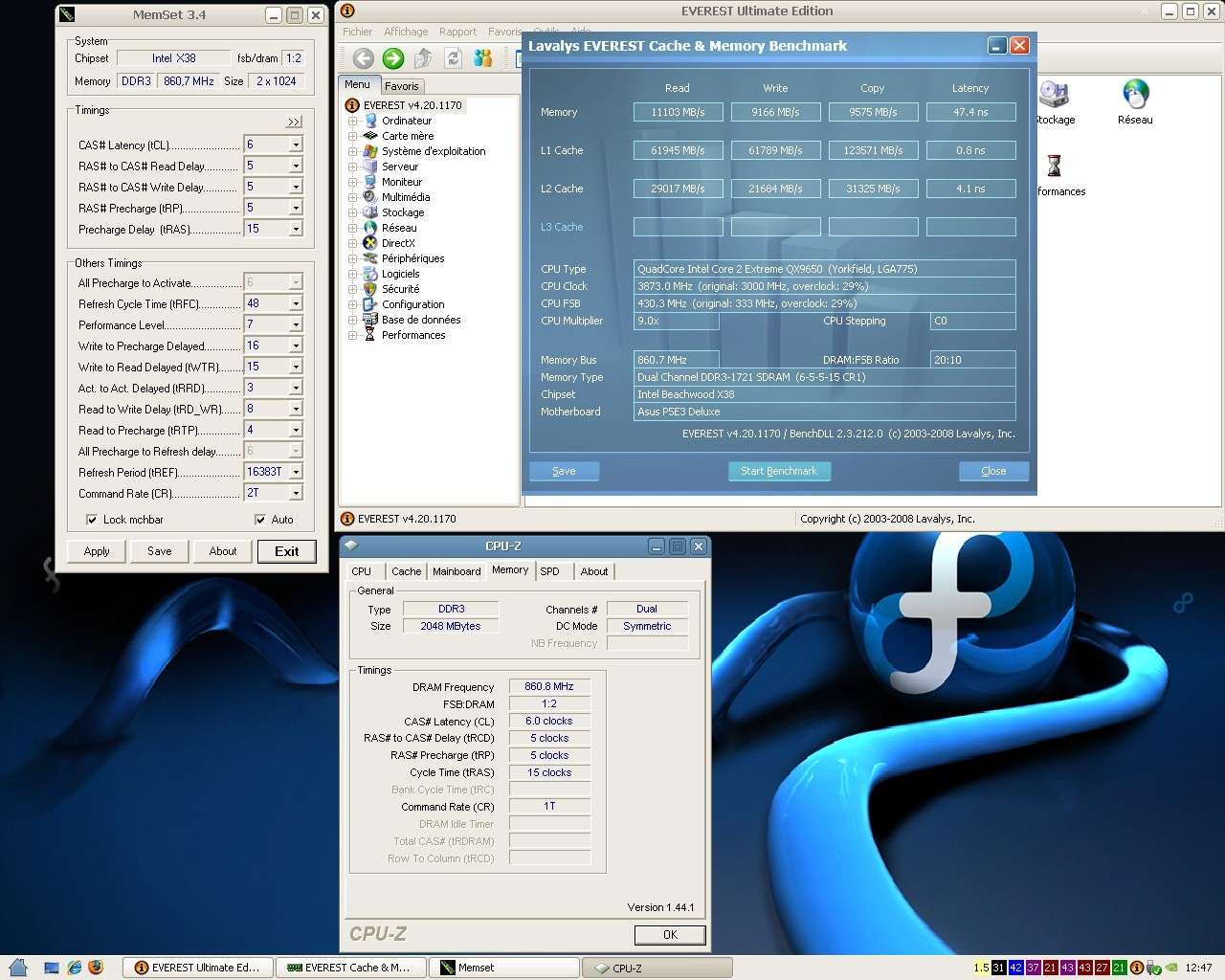Switch to the Cache tab in CPU-Z

[406, 571]
